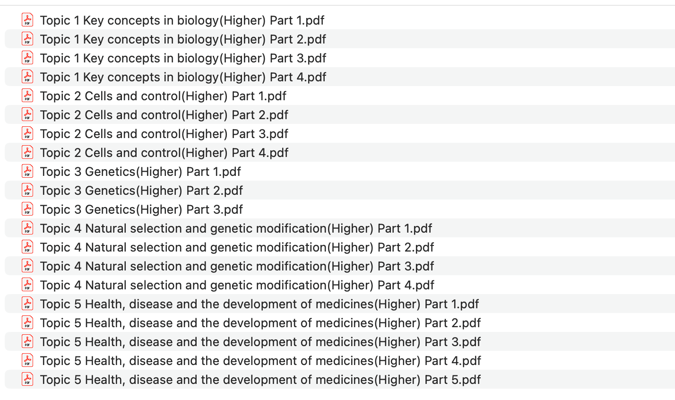
Task: Select Topic 3 Genetics Part 2.pdf file
Action: pos(141,191)
